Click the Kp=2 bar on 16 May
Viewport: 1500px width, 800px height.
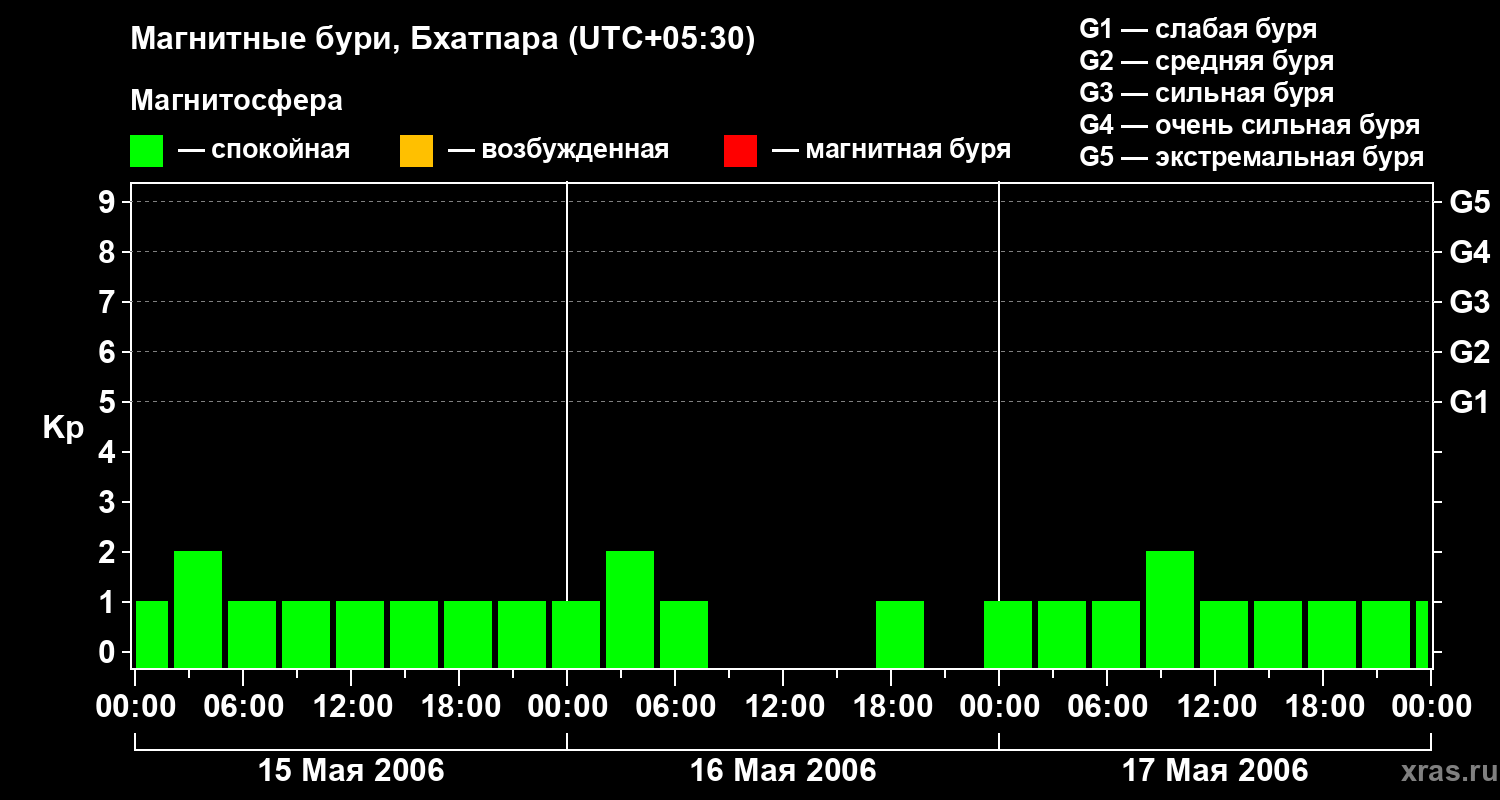pos(630,609)
